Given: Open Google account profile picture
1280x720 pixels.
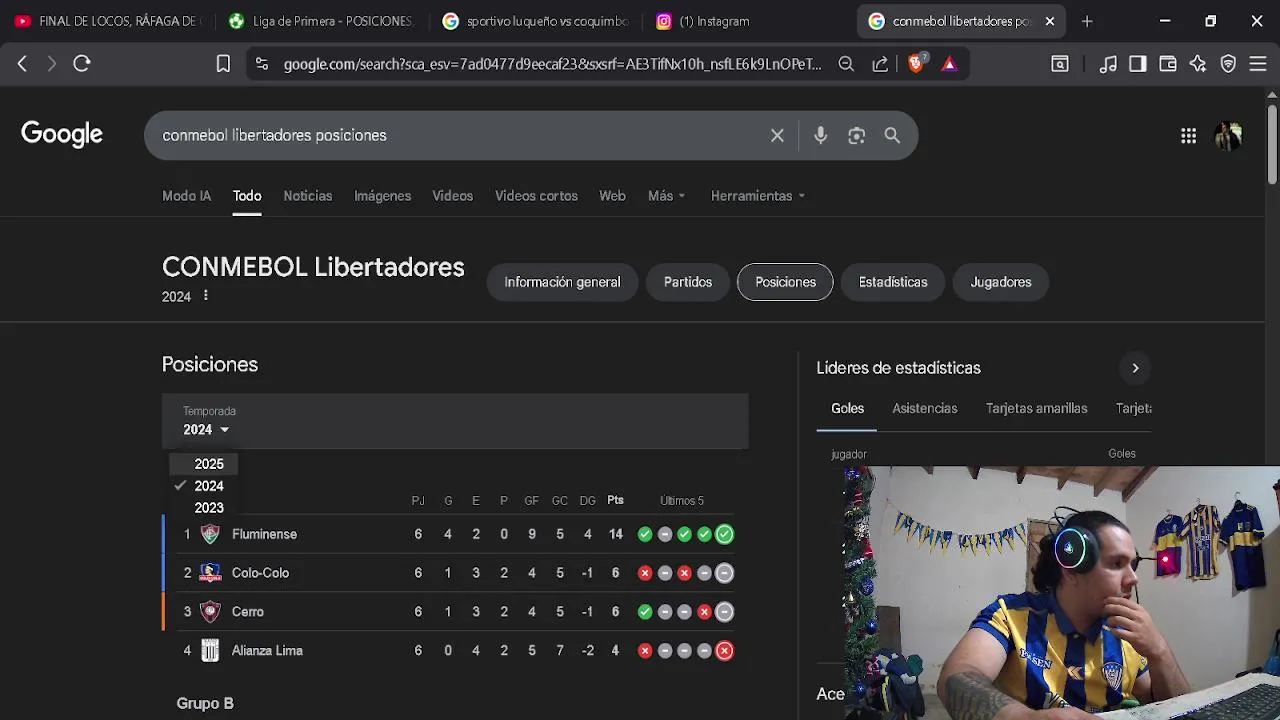Looking at the screenshot, I should [x=1228, y=136].
